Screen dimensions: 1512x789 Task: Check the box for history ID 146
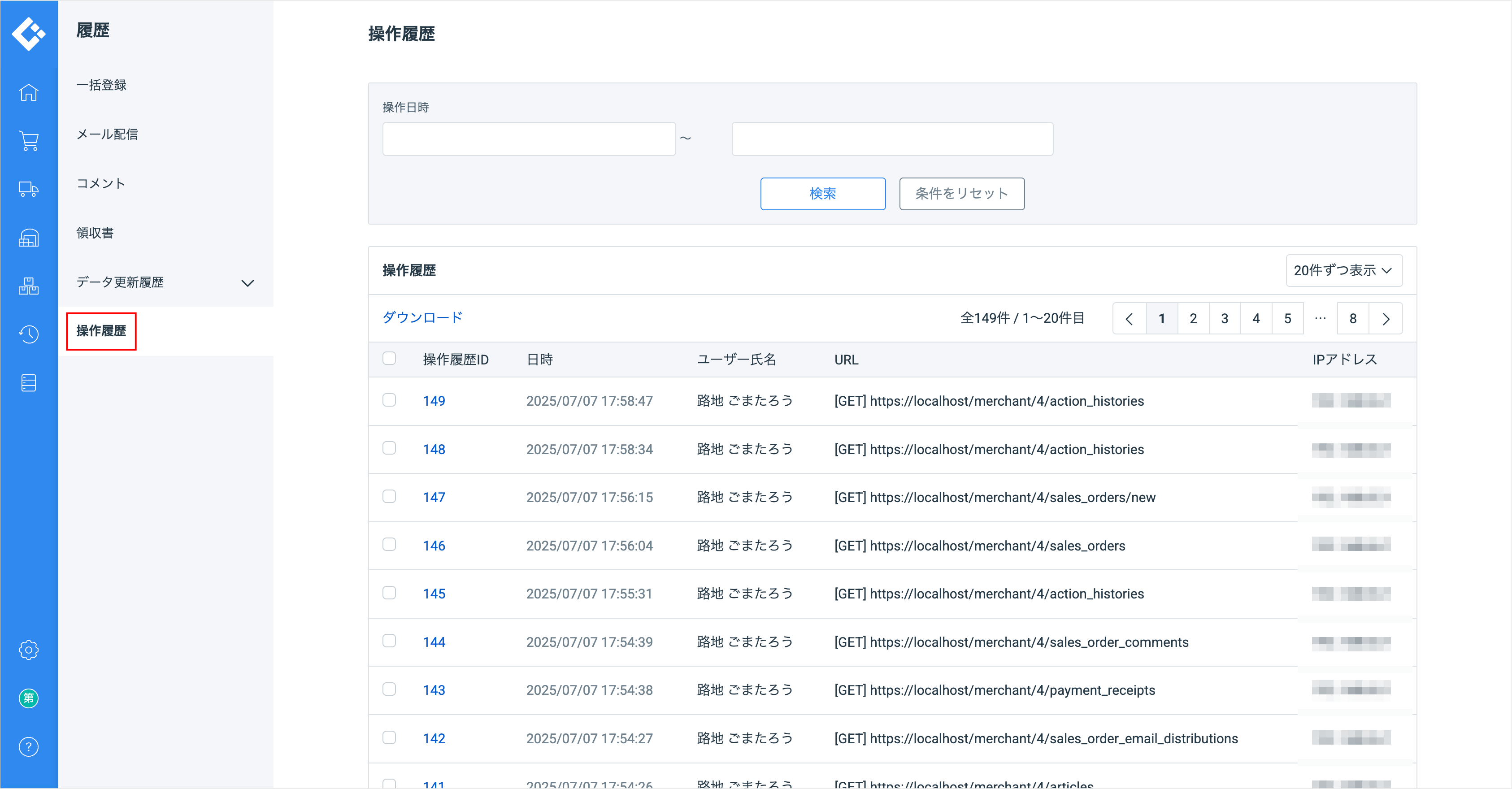[x=389, y=544]
